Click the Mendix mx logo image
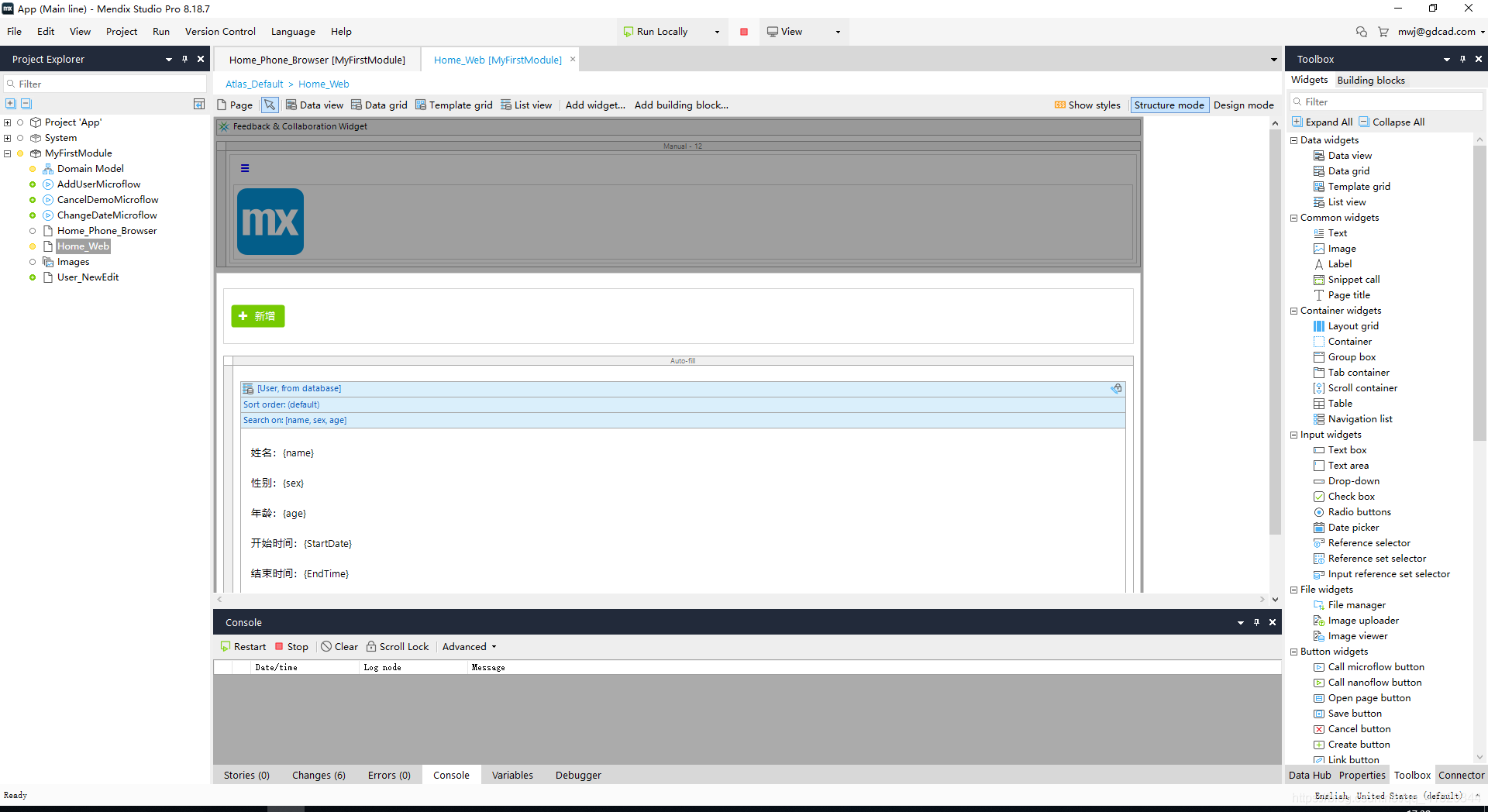 click(270, 222)
